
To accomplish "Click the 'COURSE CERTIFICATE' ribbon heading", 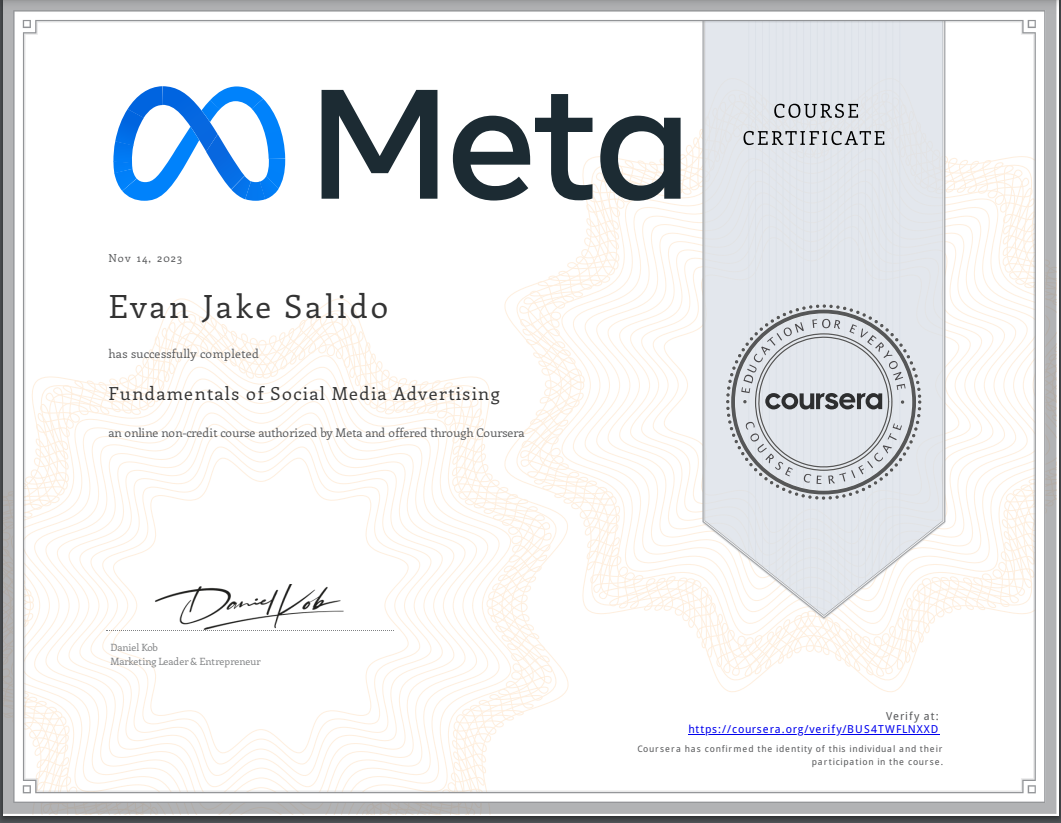I will (814, 125).
